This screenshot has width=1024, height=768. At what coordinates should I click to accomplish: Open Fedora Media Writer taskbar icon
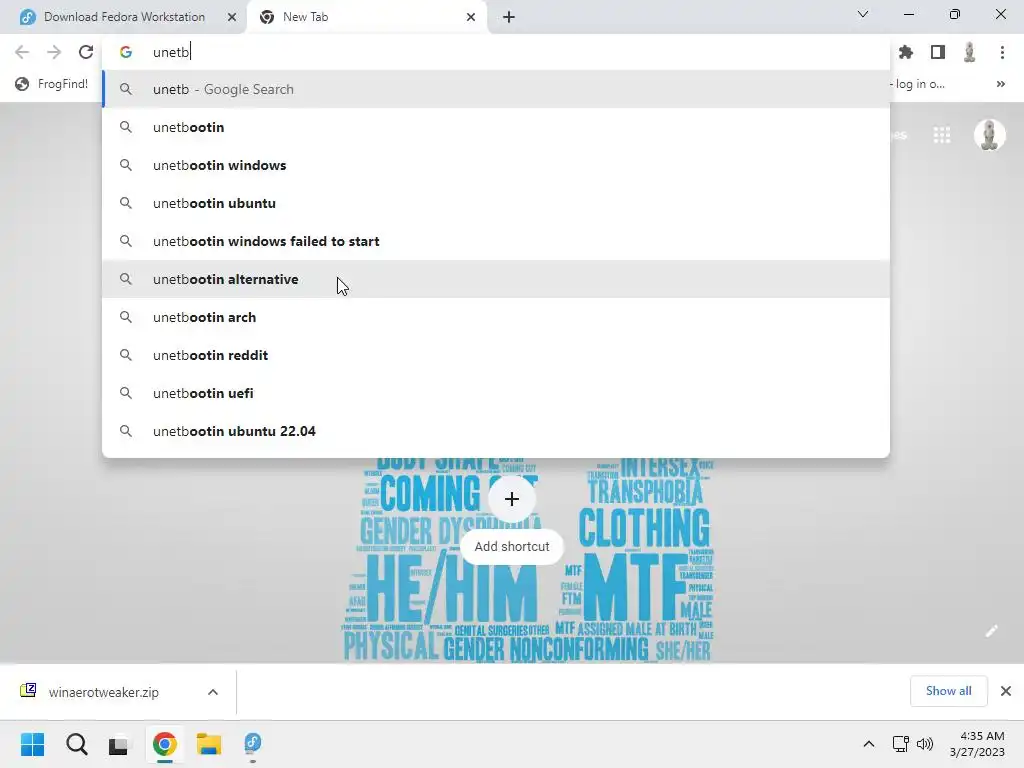253,744
